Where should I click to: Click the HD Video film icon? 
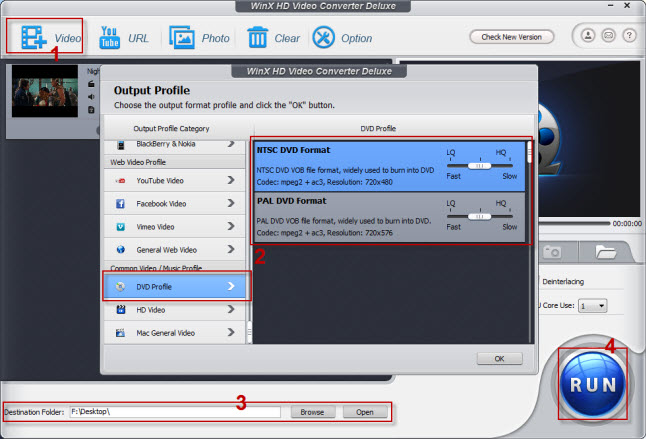120,309
